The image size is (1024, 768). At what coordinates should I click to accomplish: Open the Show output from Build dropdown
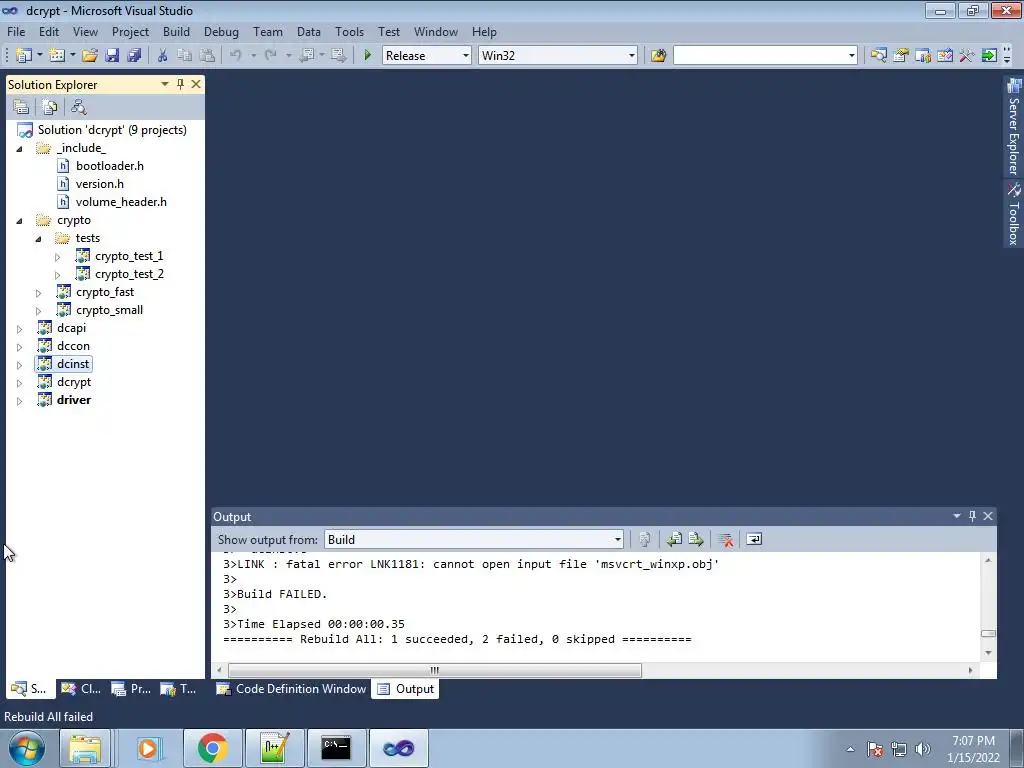click(617, 539)
